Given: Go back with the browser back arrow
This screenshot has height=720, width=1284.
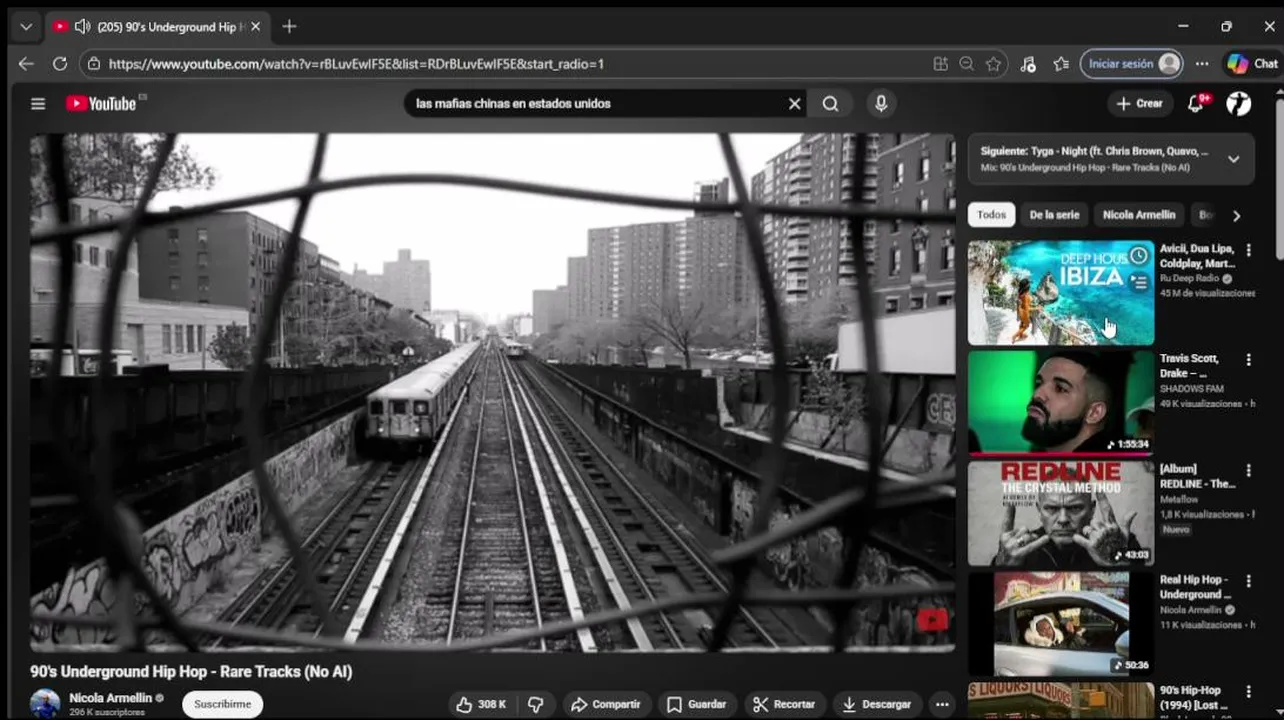Looking at the screenshot, I should pos(26,63).
